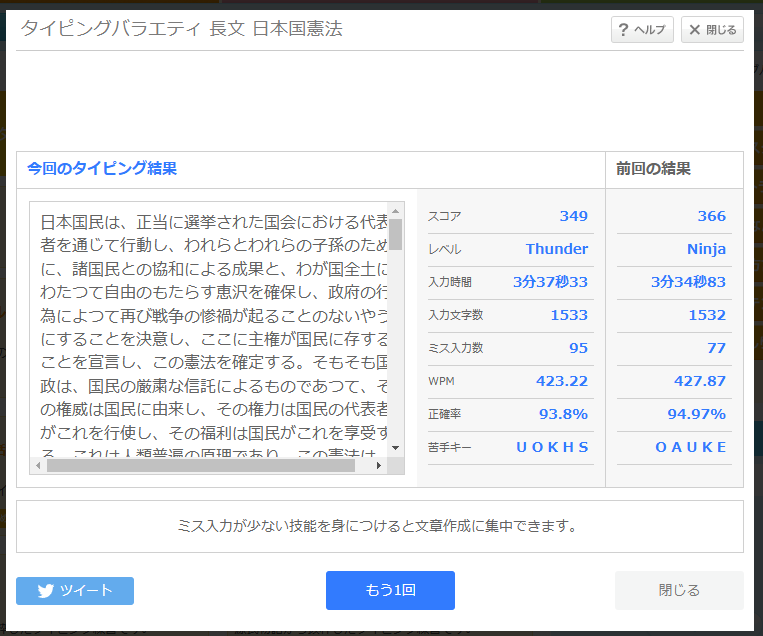Click inside the 日本国憲法 passage text area
The image size is (763, 636).
(x=212, y=332)
